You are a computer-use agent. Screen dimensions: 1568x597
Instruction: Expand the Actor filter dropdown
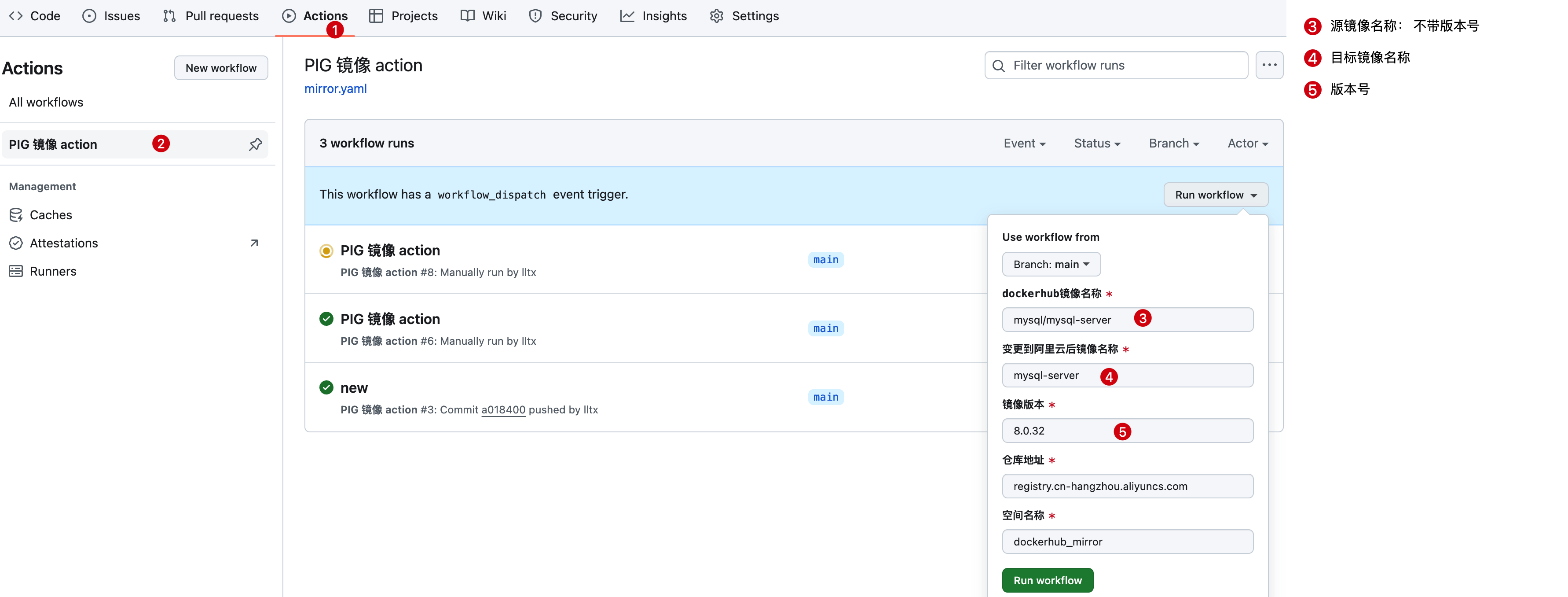tap(1247, 143)
